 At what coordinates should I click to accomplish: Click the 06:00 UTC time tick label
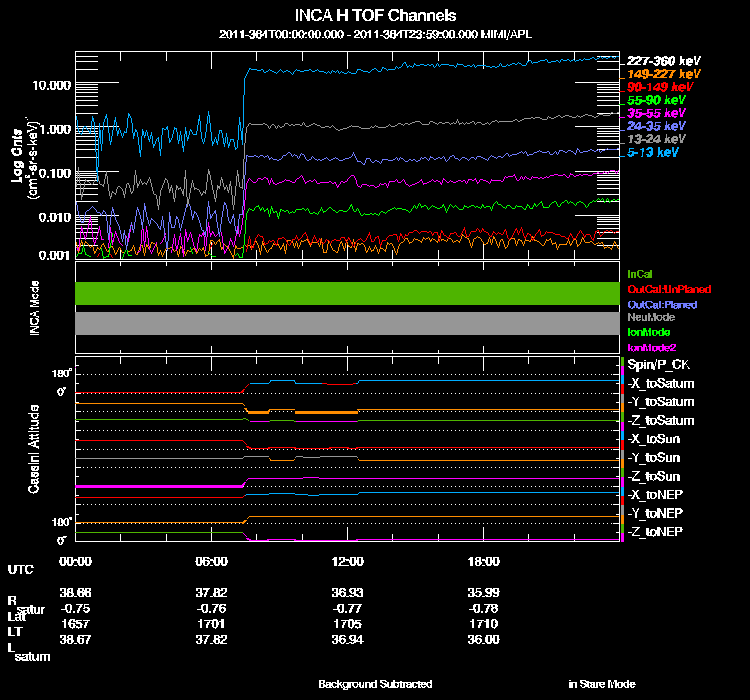tap(212, 561)
